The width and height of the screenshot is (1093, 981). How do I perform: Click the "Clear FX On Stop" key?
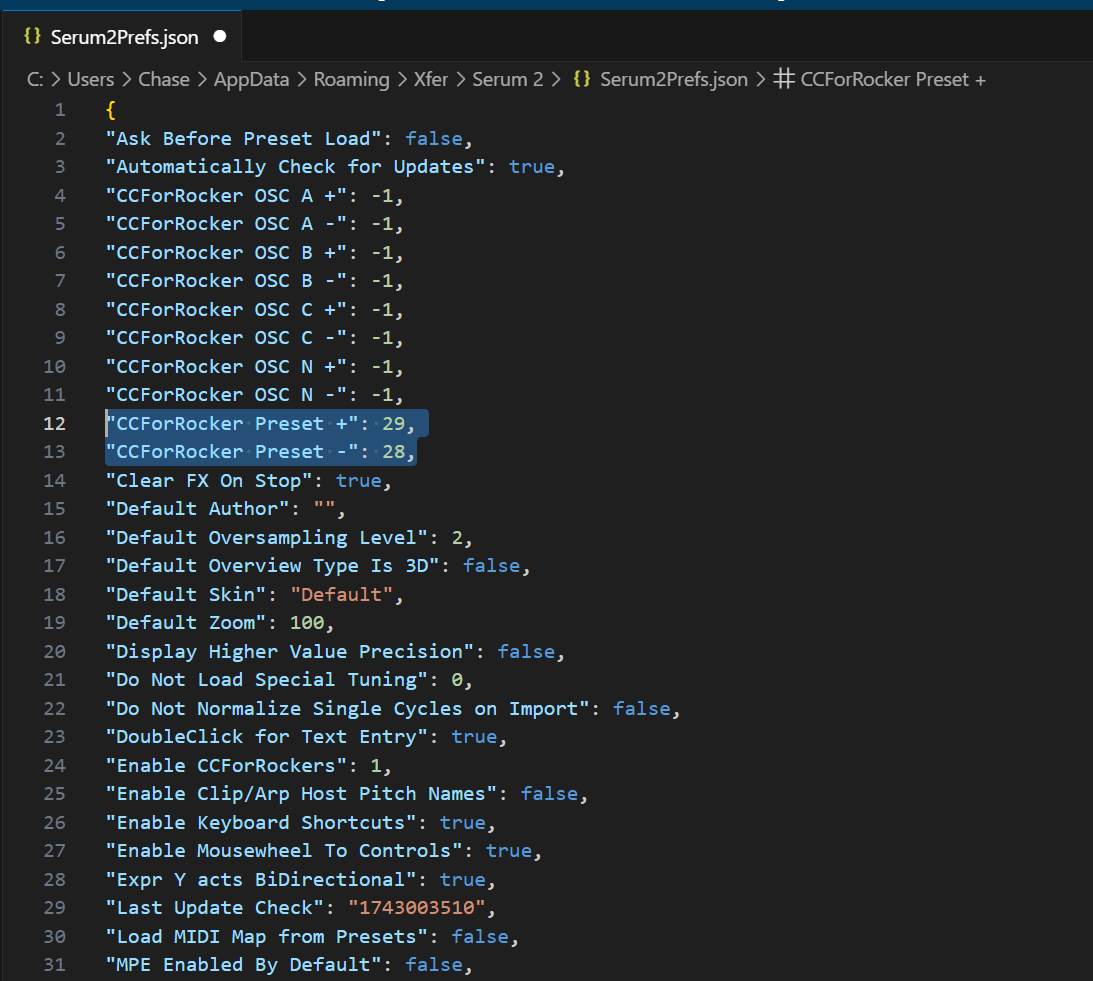[208, 480]
